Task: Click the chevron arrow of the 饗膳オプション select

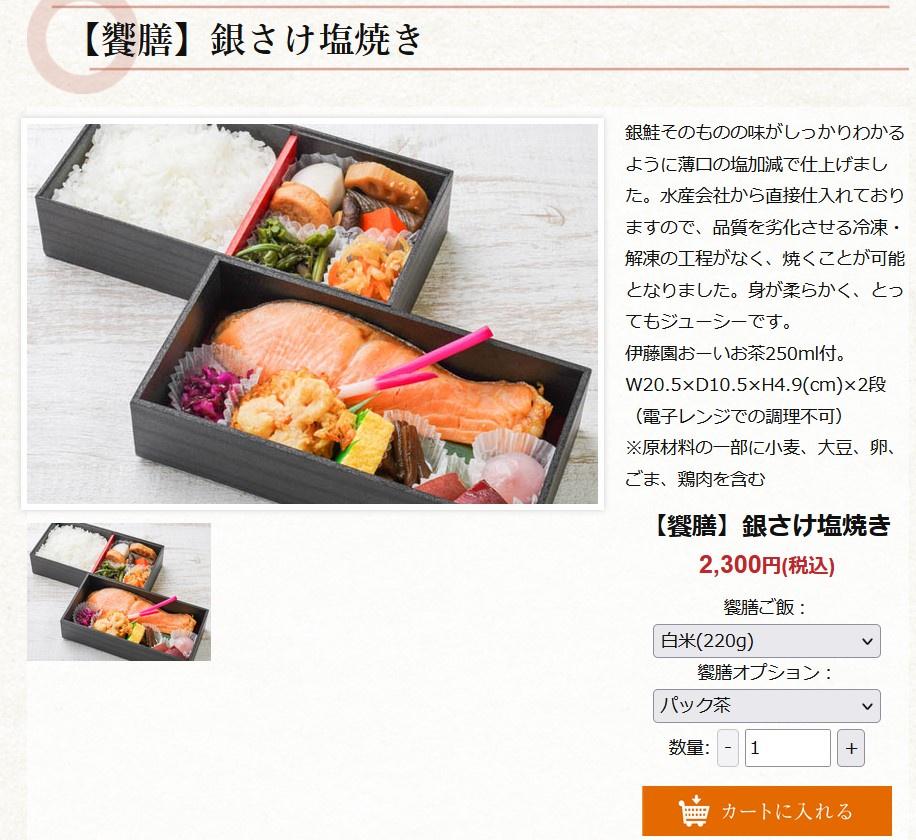Action: coord(868,706)
